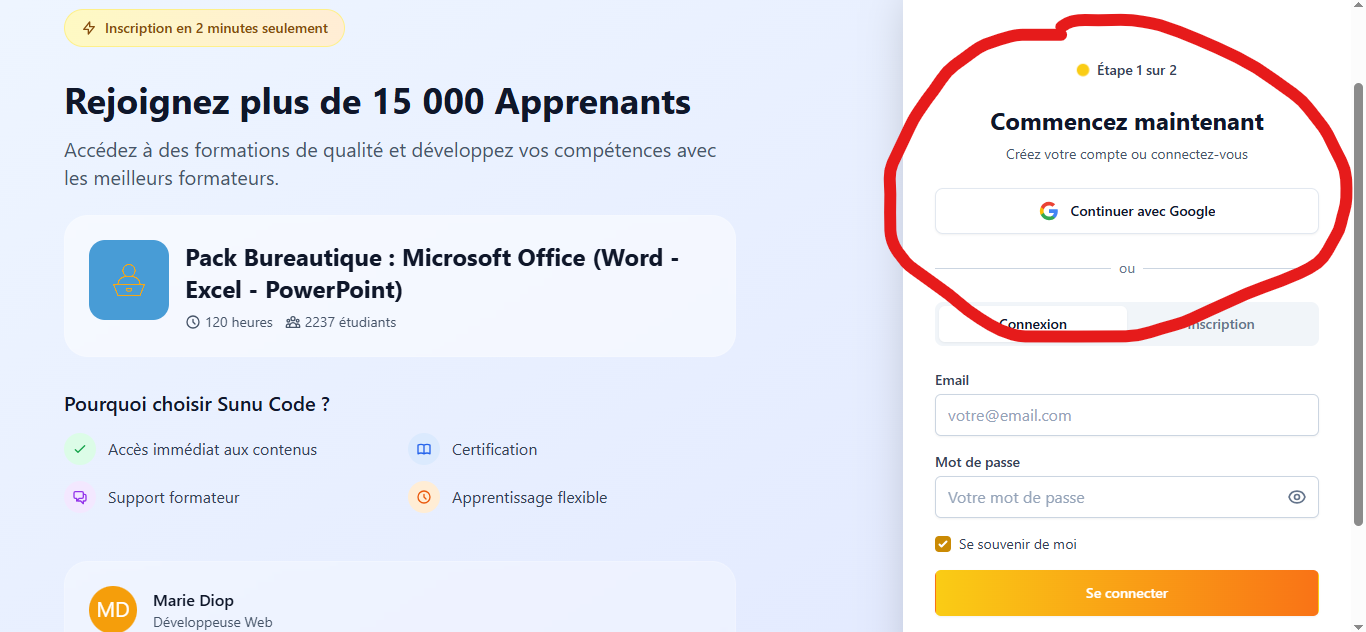Click the yellow Étape 1 sur 2 indicator

coord(1127,70)
